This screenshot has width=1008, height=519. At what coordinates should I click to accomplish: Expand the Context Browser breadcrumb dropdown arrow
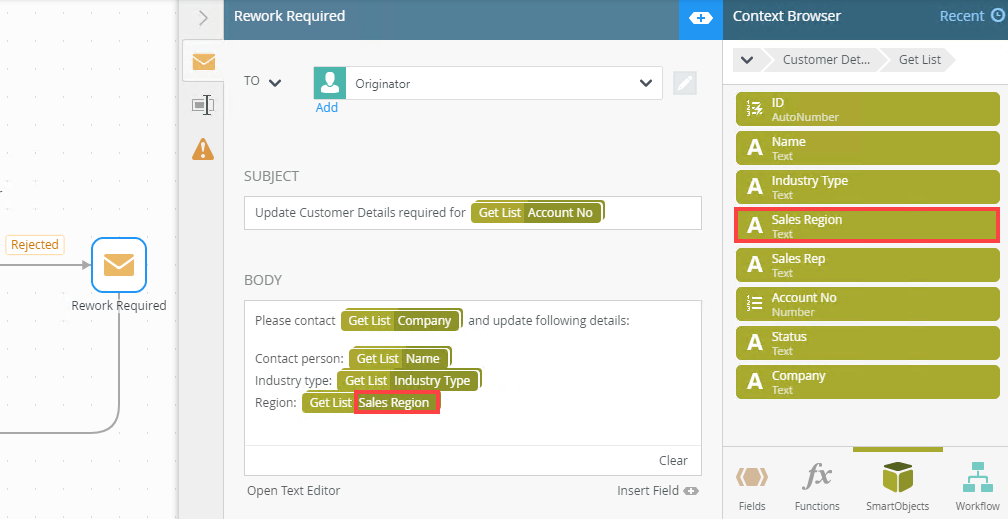pyautogui.click(x=747, y=60)
